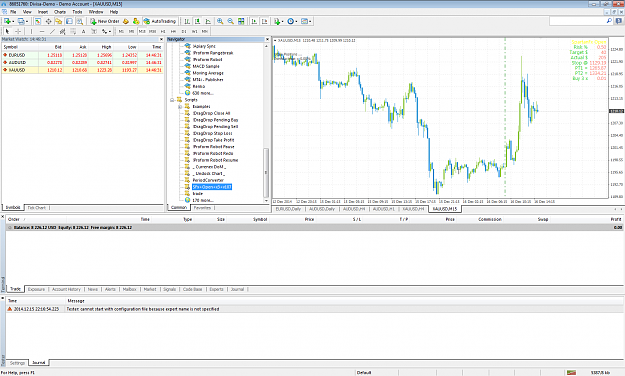
Task: Toggle the Market Watch panel icon
Action: click(x=38, y=21)
